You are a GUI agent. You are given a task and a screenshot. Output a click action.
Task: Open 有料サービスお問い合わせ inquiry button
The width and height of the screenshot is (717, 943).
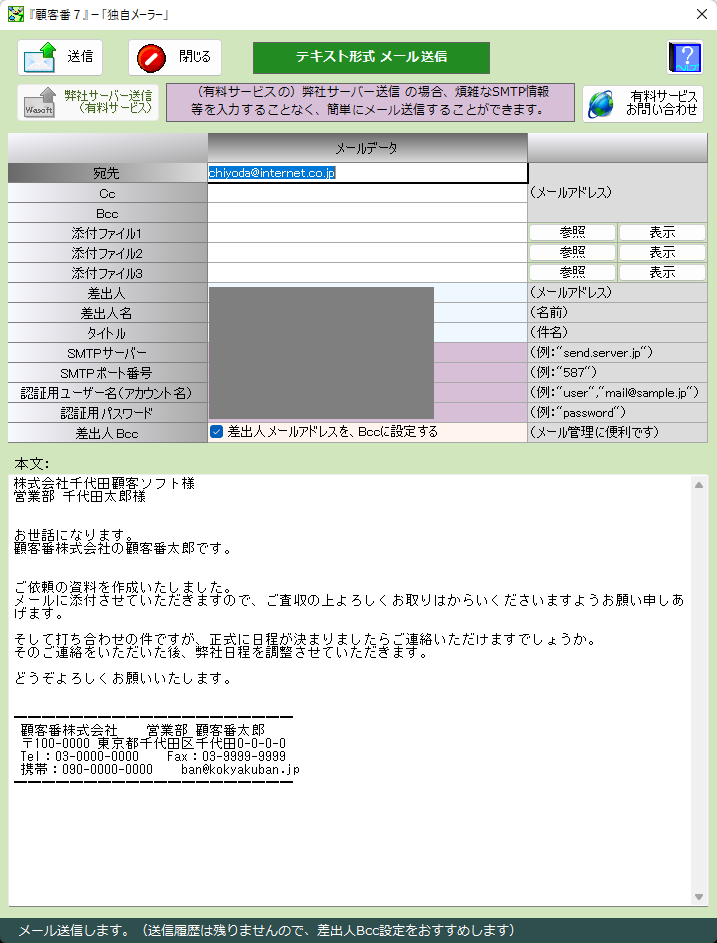(x=643, y=103)
